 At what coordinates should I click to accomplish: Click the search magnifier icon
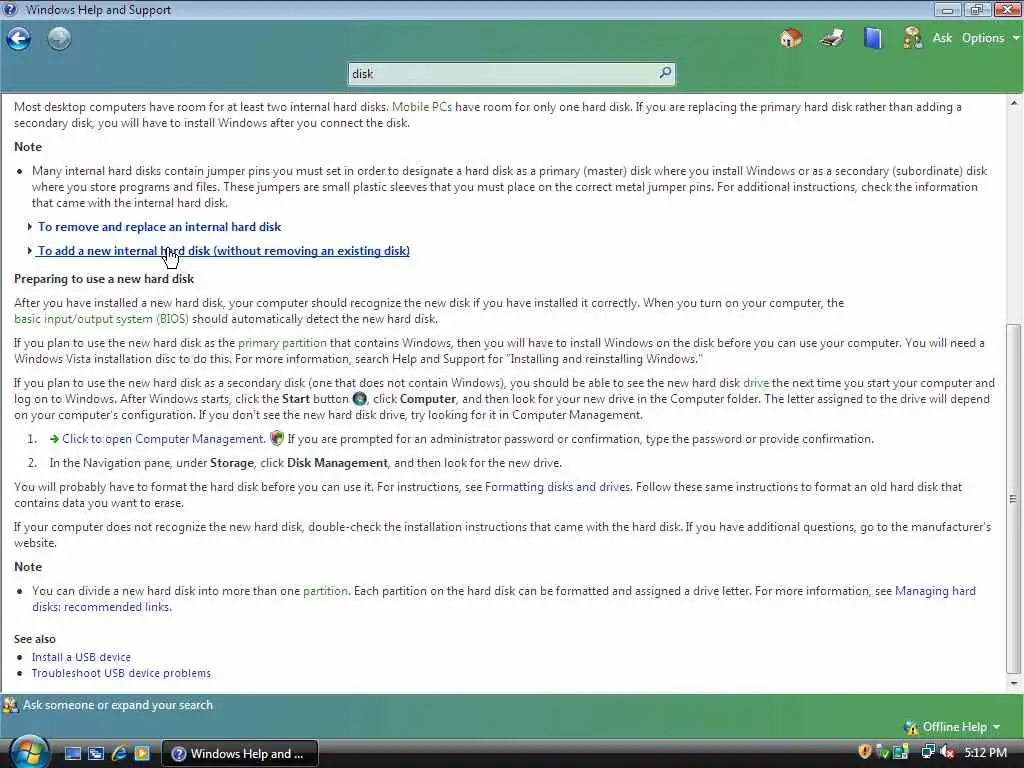pyautogui.click(x=665, y=72)
